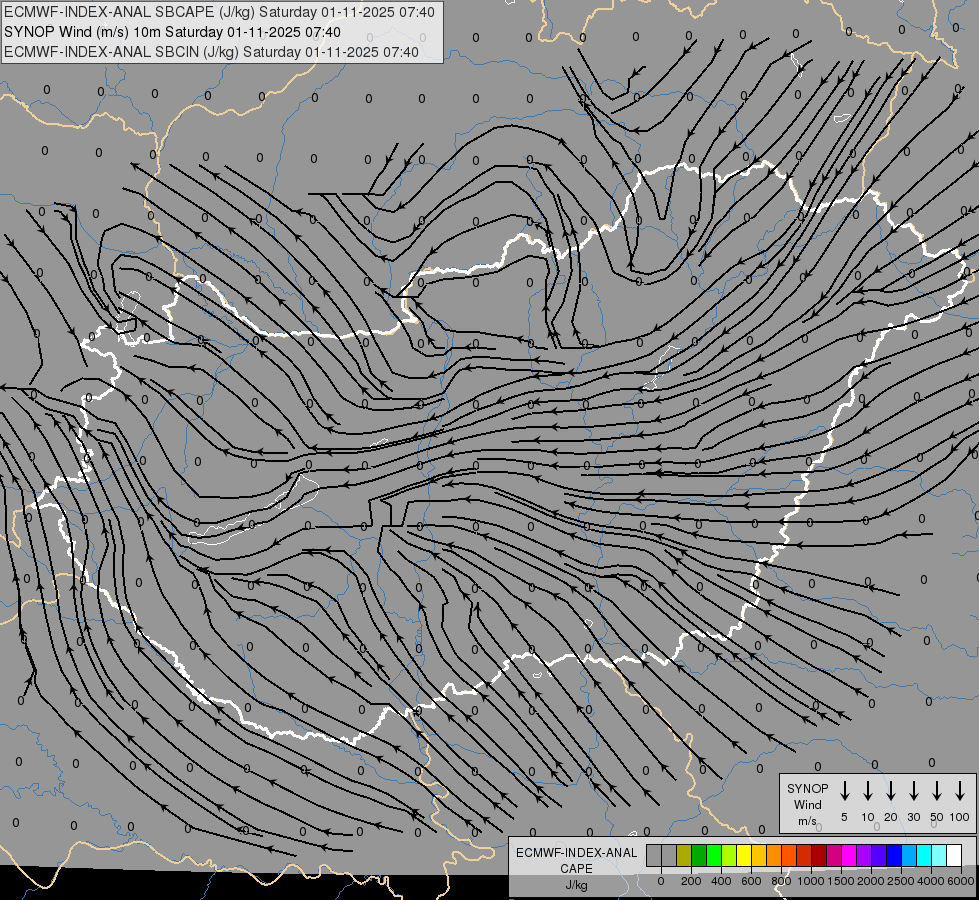Click the 50 m/s wind arrow in legend
This screenshot has height=900, width=979.
(x=937, y=790)
